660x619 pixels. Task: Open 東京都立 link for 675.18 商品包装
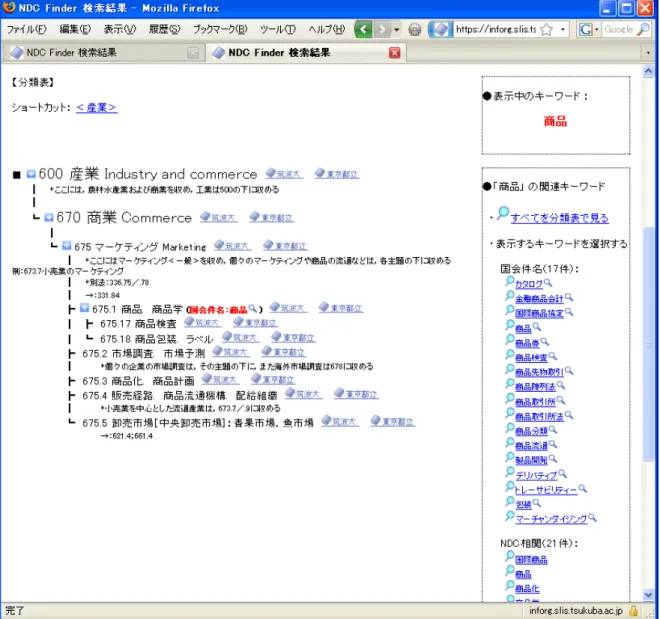click(293, 337)
